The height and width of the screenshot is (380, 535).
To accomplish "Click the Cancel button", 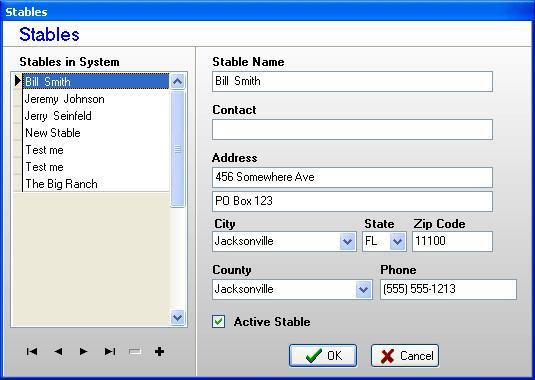I will (x=405, y=355).
